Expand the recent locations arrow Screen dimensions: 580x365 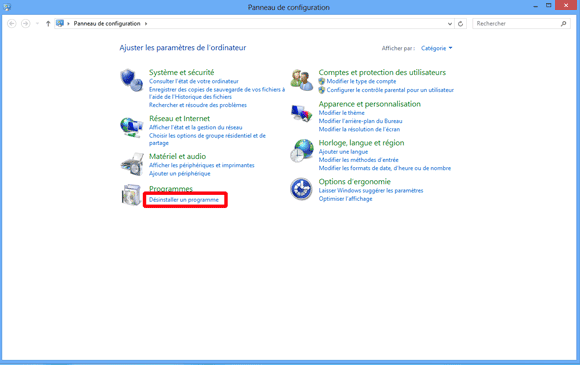click(37, 24)
